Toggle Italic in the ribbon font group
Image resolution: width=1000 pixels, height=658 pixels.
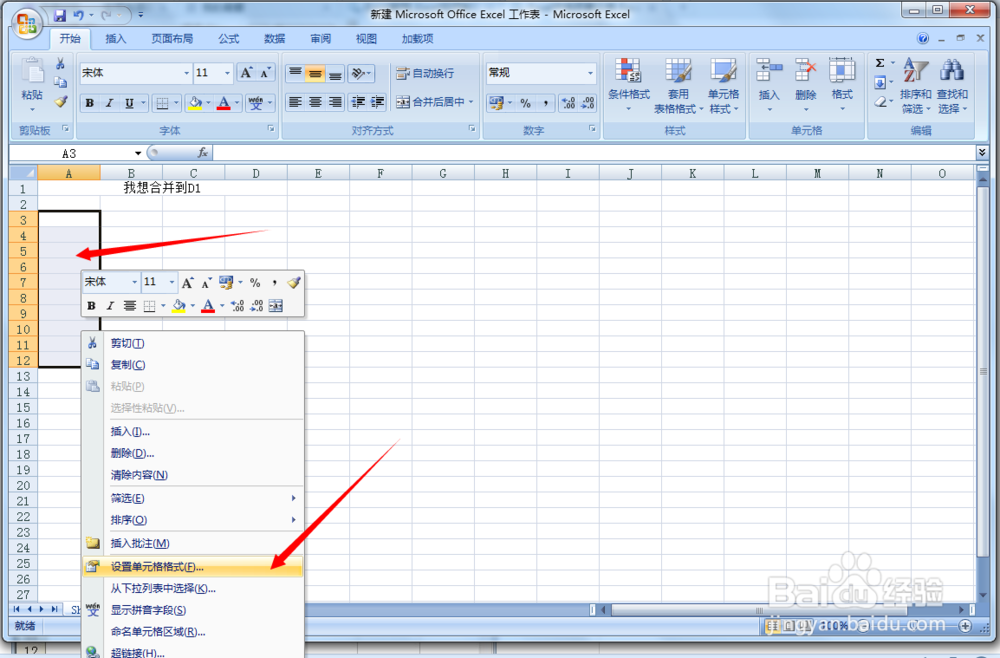(109, 103)
